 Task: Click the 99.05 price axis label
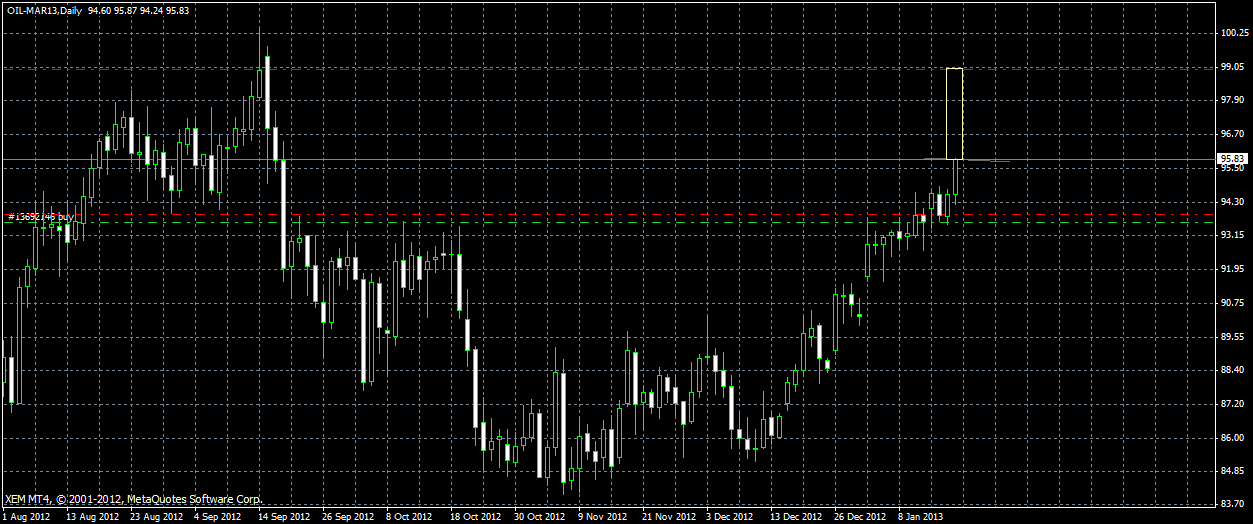point(1232,67)
